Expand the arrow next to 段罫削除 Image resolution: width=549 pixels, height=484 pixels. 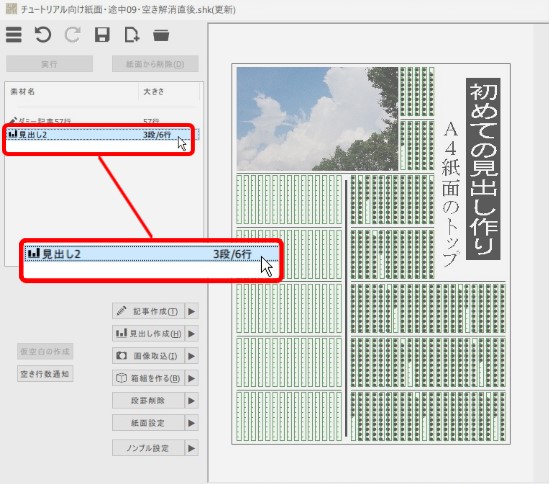[x=192, y=401]
